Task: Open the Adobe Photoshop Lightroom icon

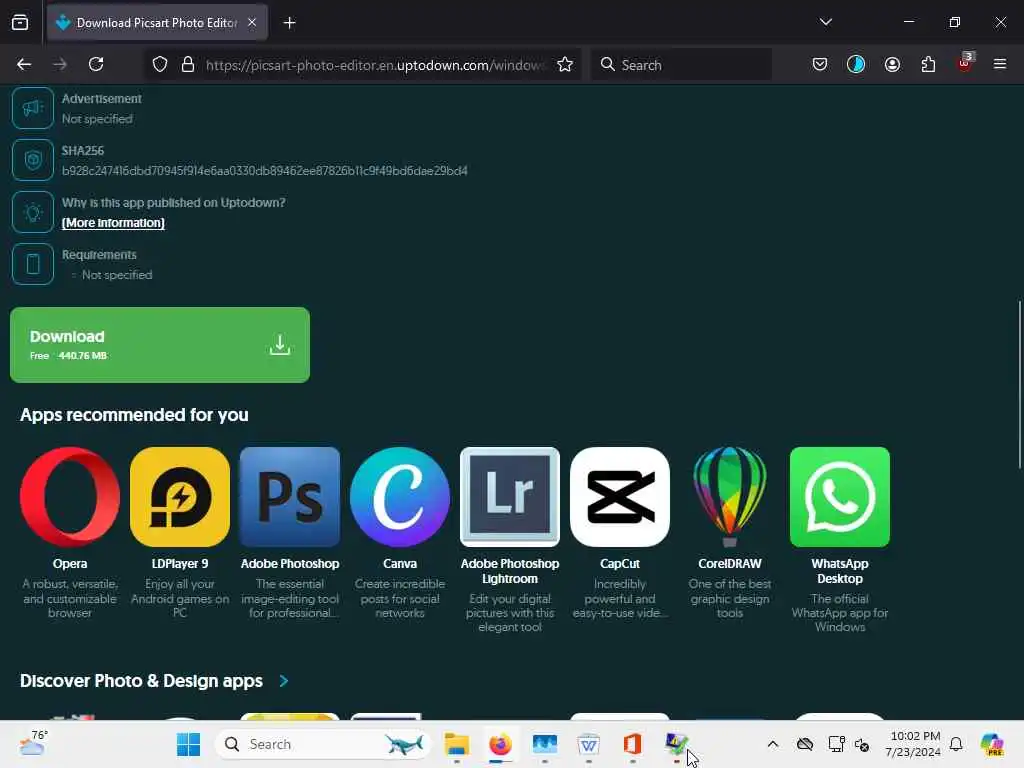Action: 510,497
